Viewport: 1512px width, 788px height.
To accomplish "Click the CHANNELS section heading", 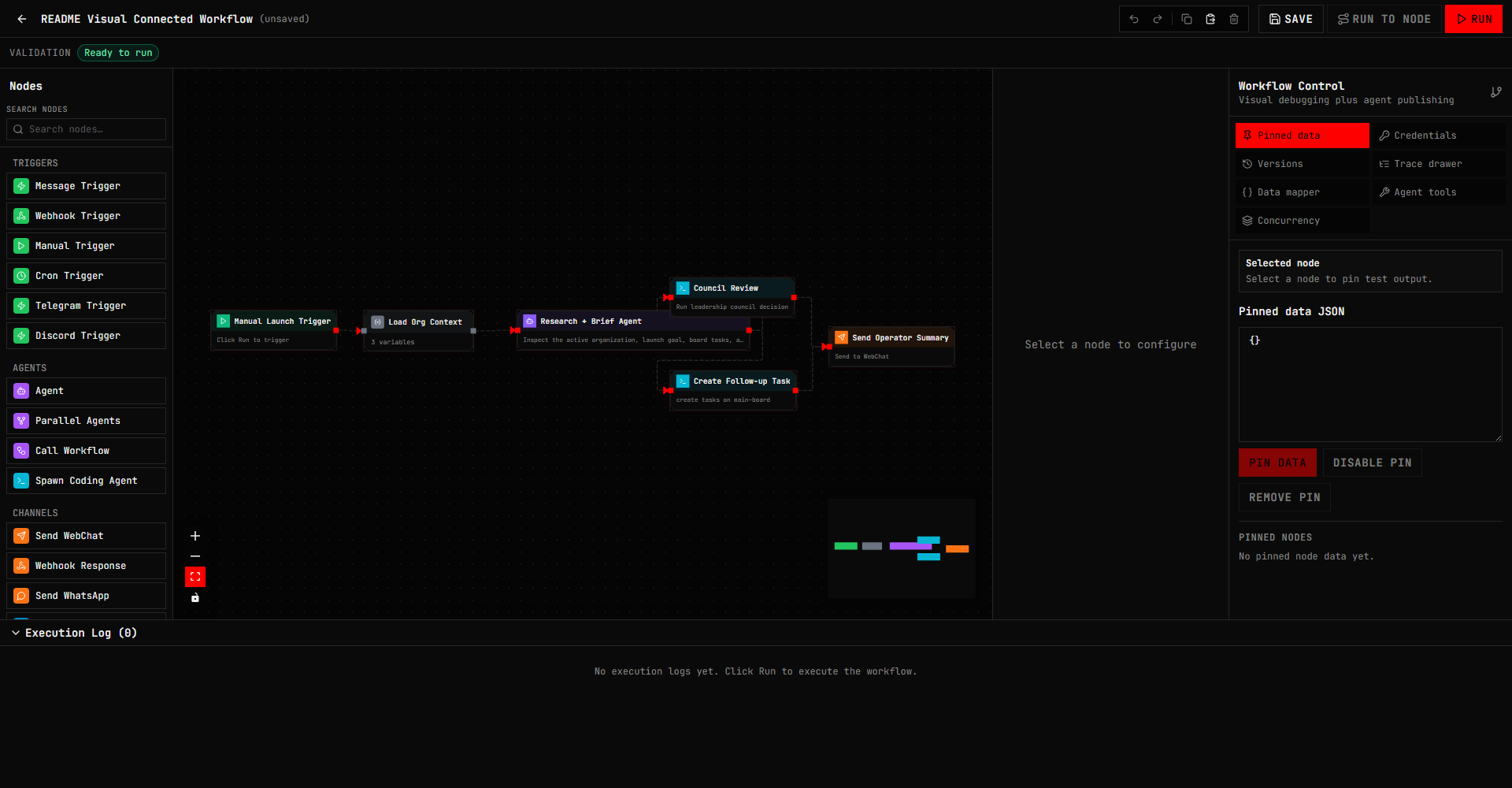I will pyautogui.click(x=35, y=513).
